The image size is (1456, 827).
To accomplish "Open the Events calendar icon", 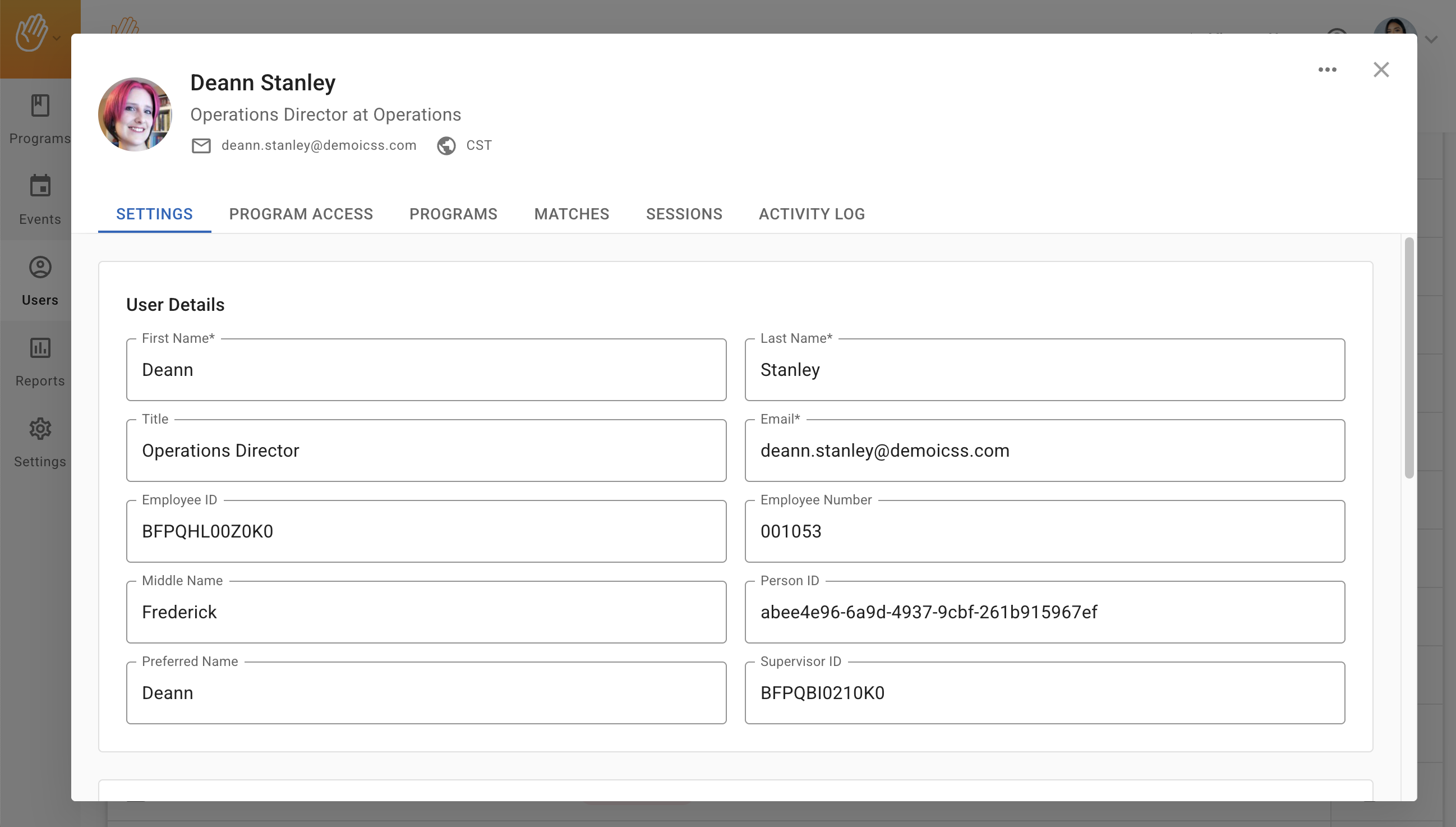I will (40, 186).
